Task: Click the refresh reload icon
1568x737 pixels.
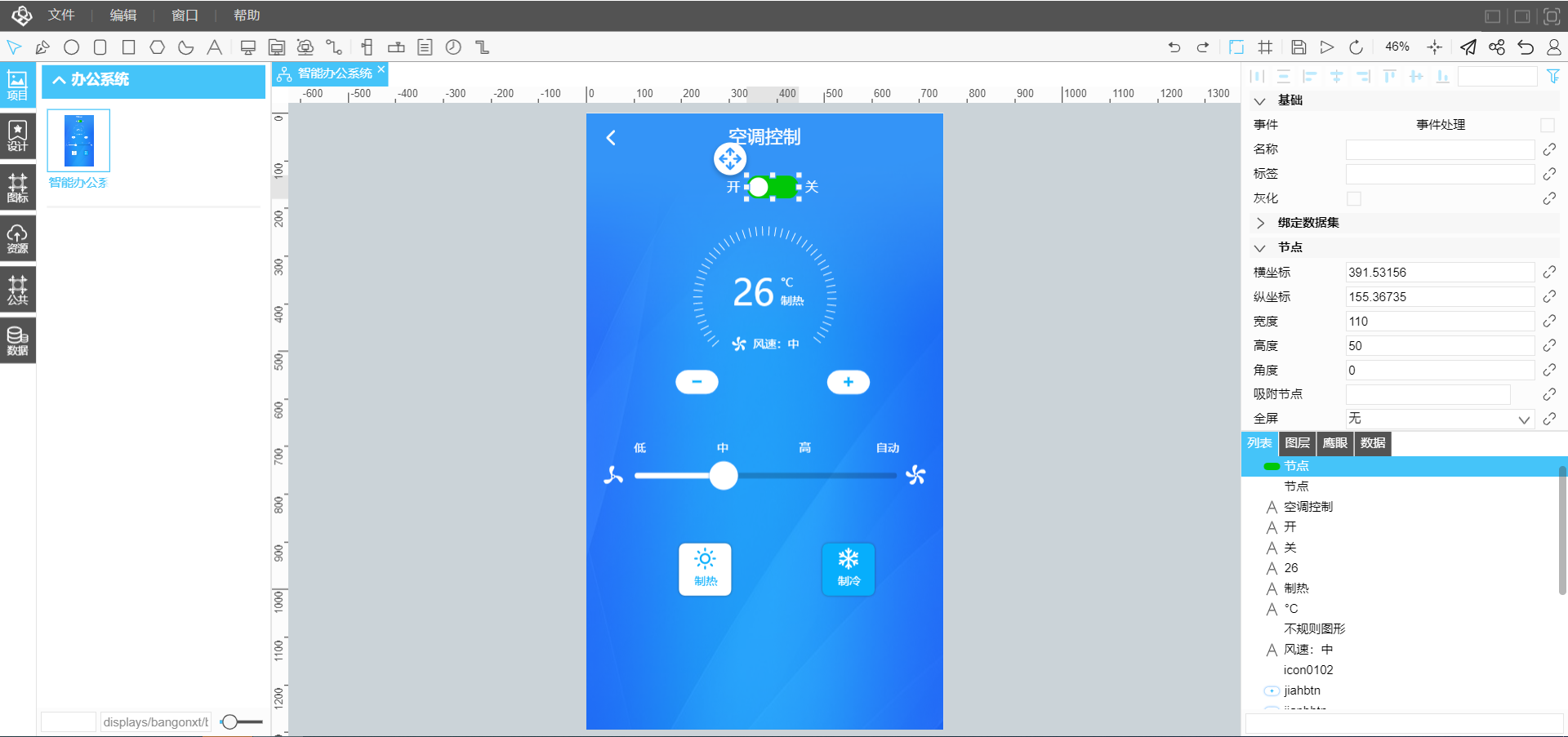Action: coord(1356,47)
